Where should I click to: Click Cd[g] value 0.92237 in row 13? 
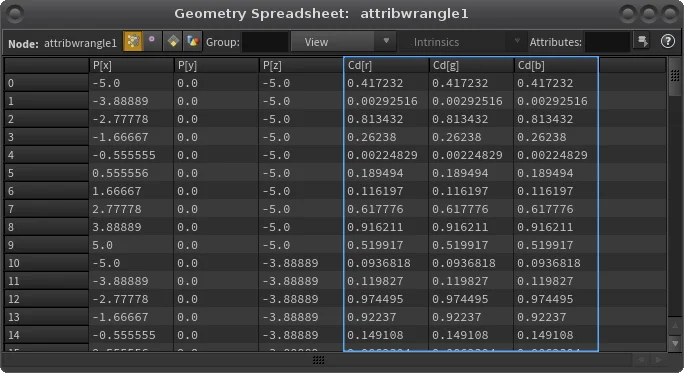(457, 317)
